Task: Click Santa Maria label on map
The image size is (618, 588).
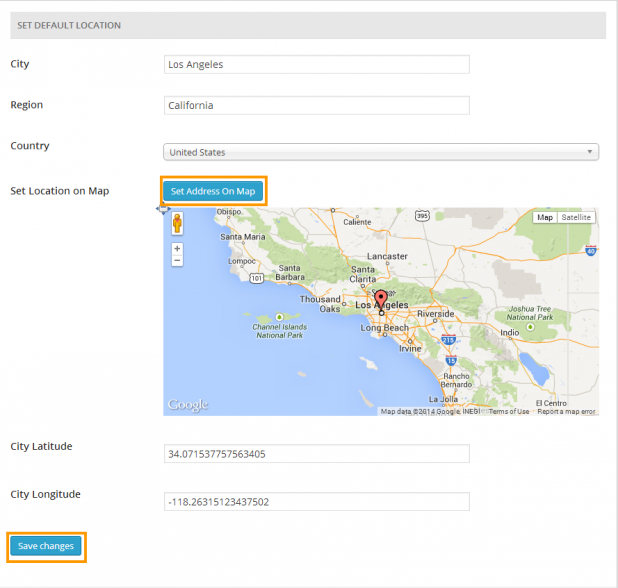Action: (x=243, y=237)
